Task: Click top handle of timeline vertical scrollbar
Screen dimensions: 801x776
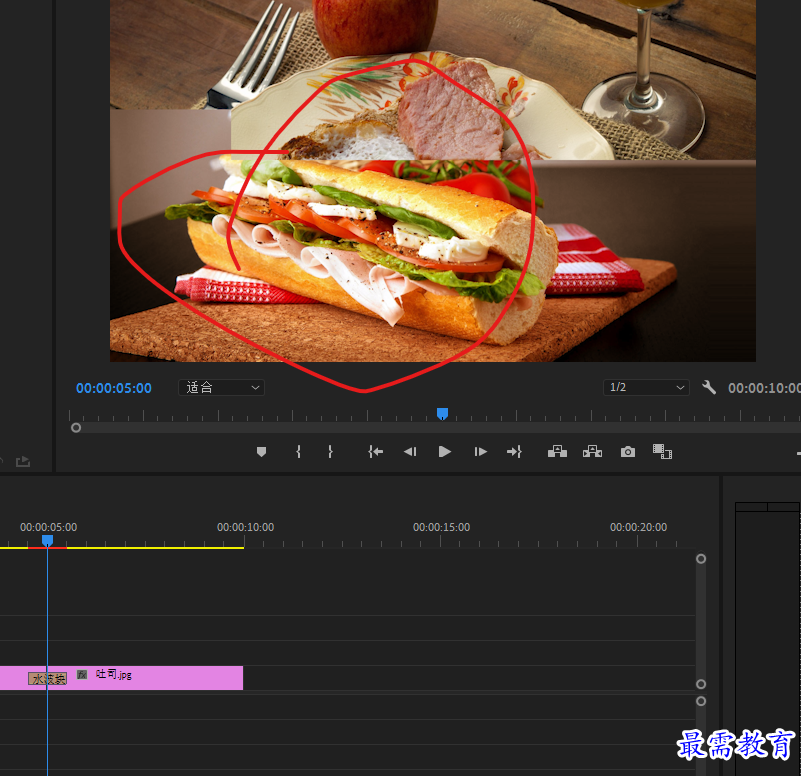Action: click(x=701, y=558)
